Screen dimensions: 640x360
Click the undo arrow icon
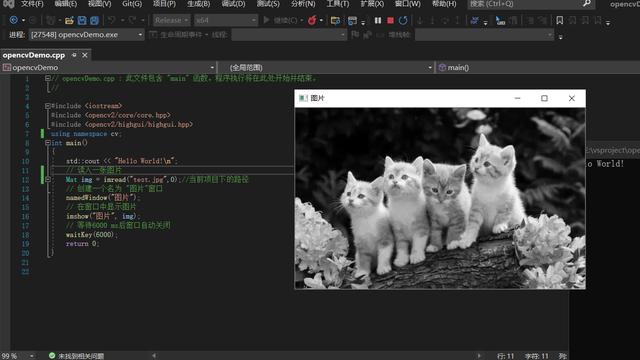[x=111, y=20]
